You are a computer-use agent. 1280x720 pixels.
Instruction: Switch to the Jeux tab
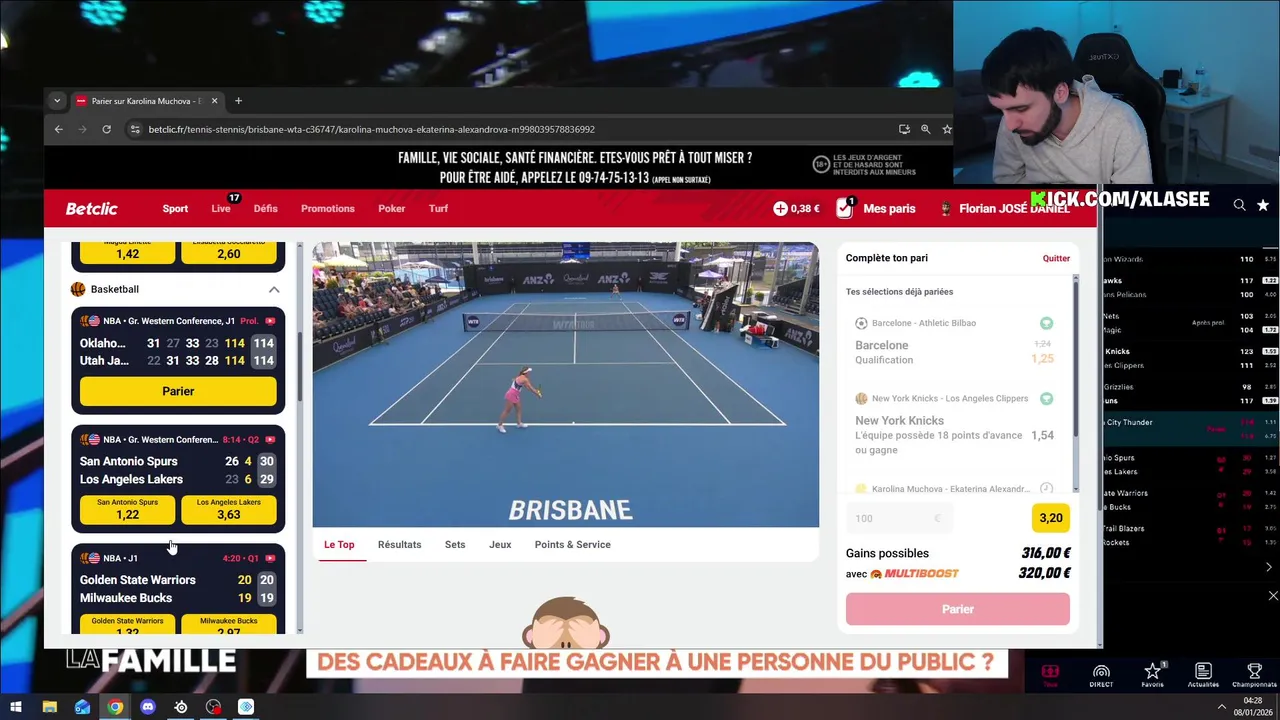(500, 545)
